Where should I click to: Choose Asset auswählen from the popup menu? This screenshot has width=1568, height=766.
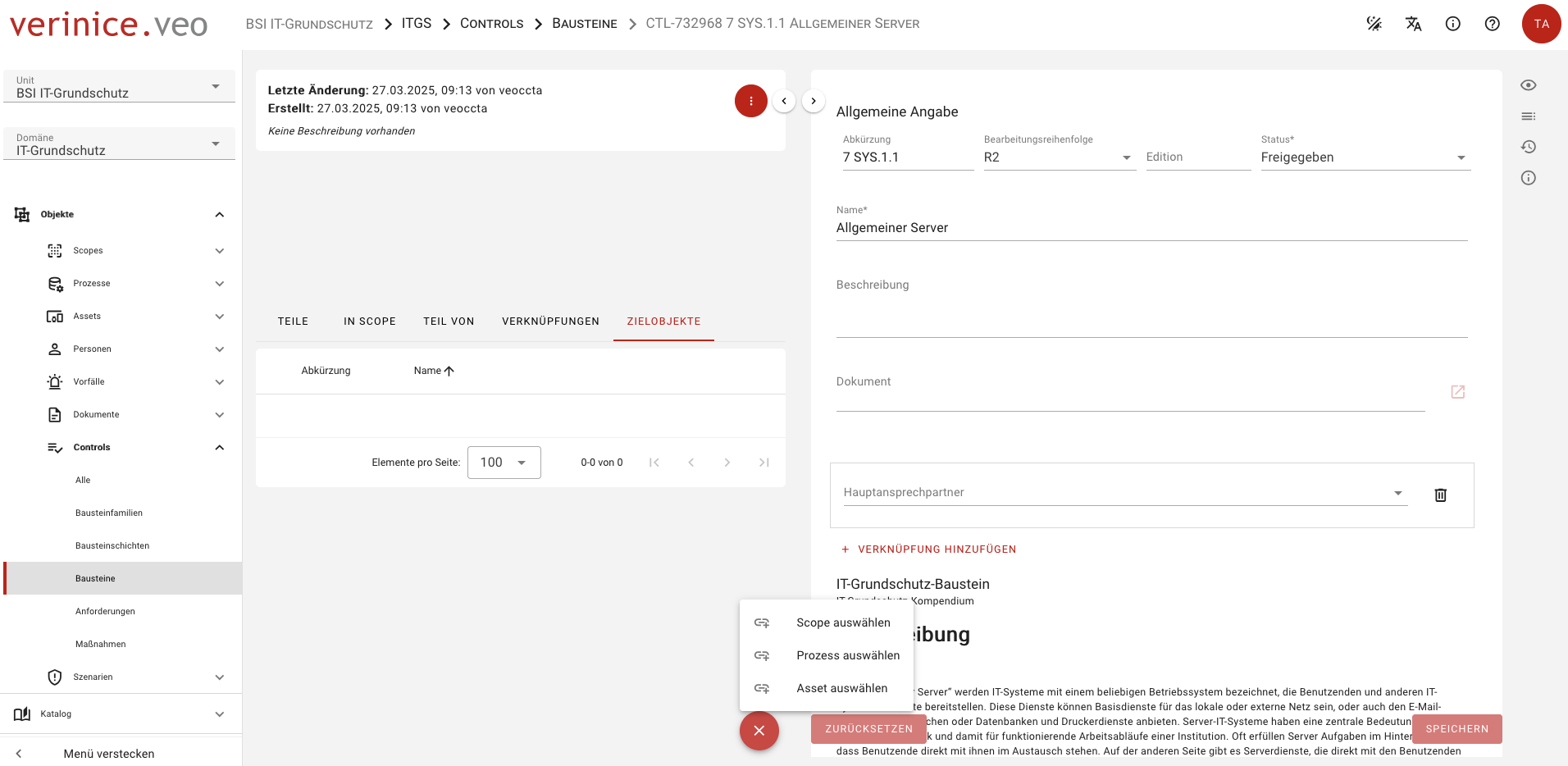[841, 688]
